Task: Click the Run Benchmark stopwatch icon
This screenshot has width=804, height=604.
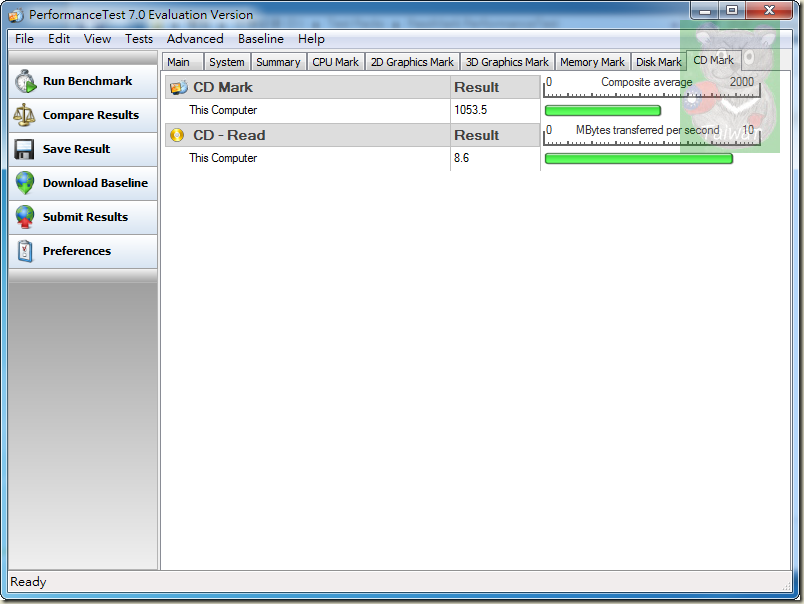Action: pos(25,82)
